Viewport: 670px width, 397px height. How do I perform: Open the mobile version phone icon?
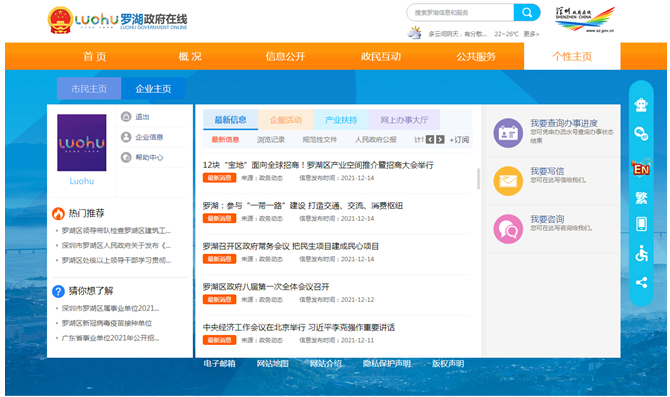pos(641,224)
